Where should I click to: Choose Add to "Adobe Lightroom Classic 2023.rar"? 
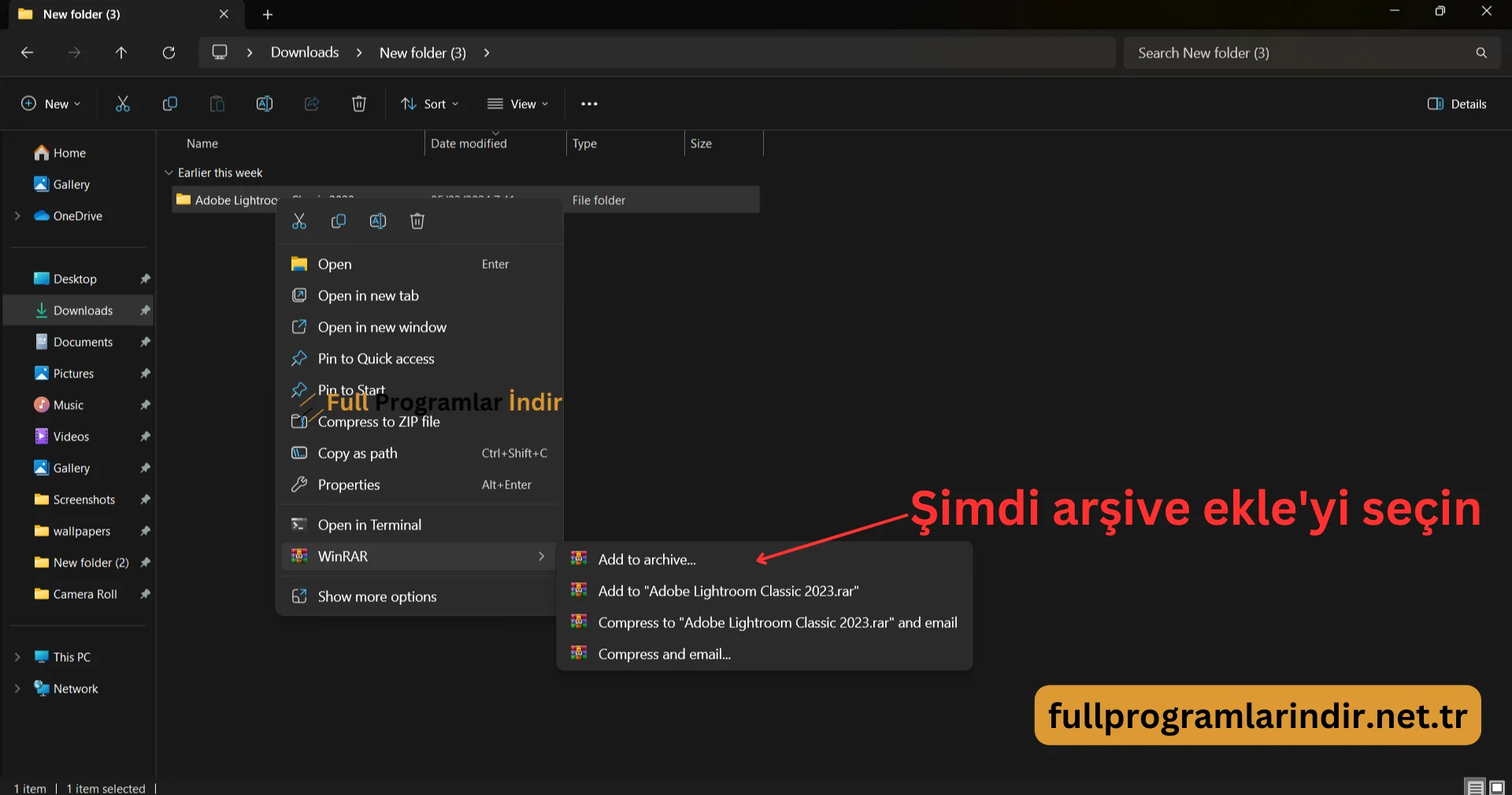point(764,591)
